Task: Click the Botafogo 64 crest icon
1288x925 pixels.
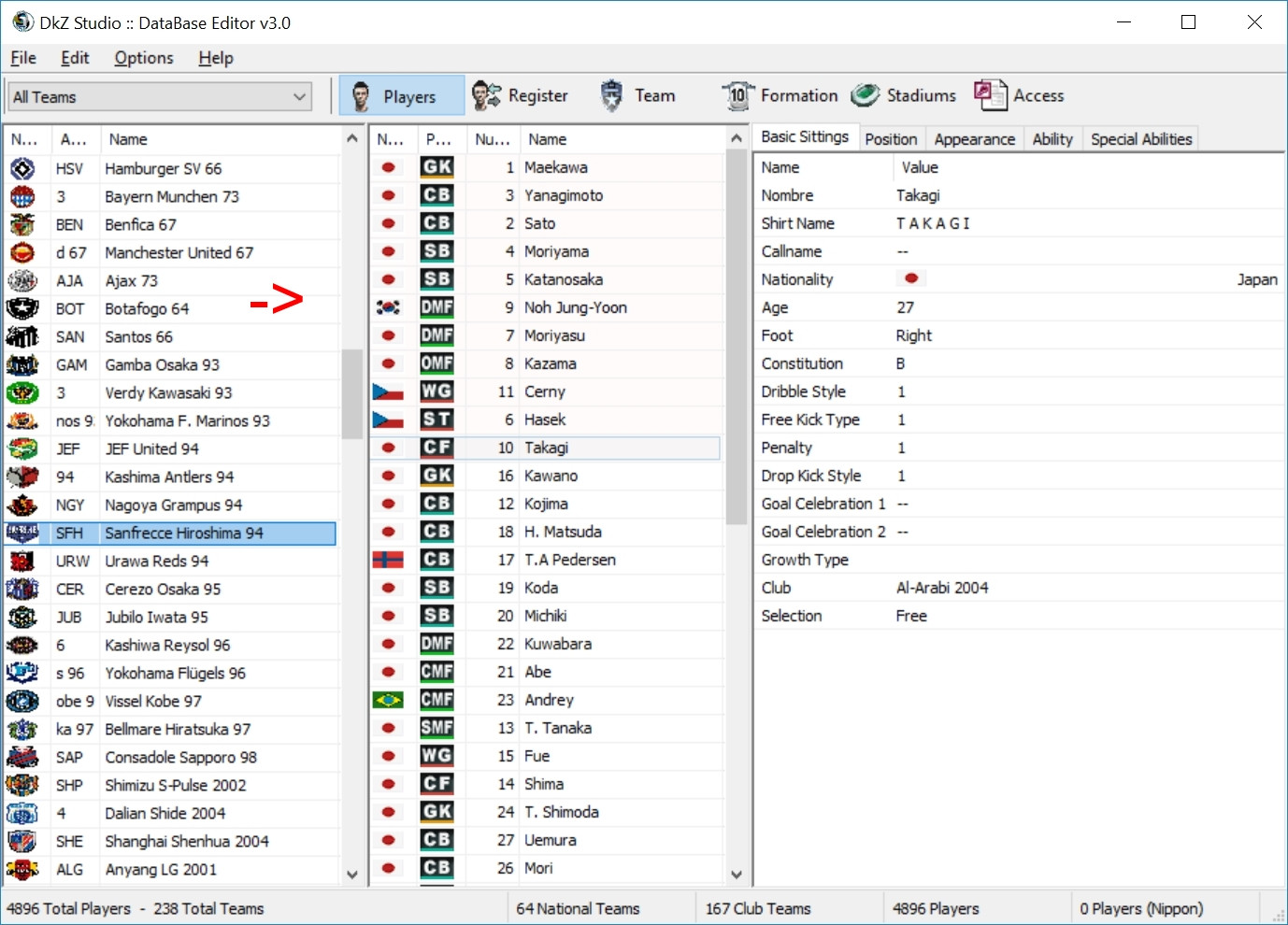Action: [x=22, y=309]
